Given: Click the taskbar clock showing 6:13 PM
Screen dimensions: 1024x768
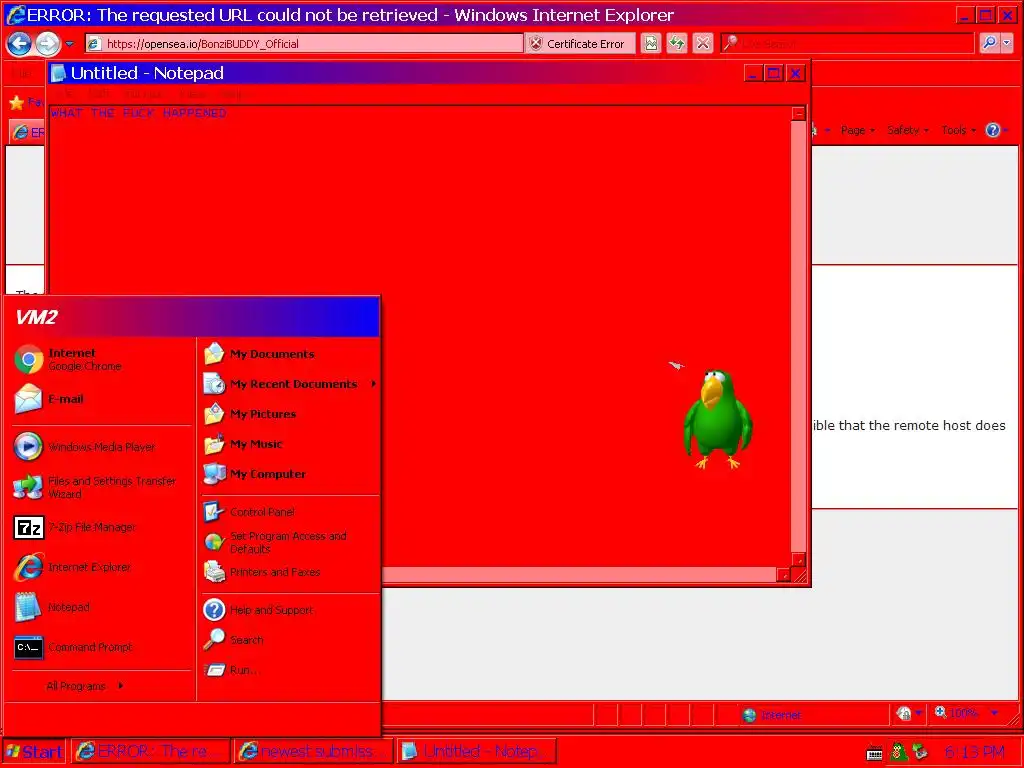Looking at the screenshot, I should click(x=974, y=752).
